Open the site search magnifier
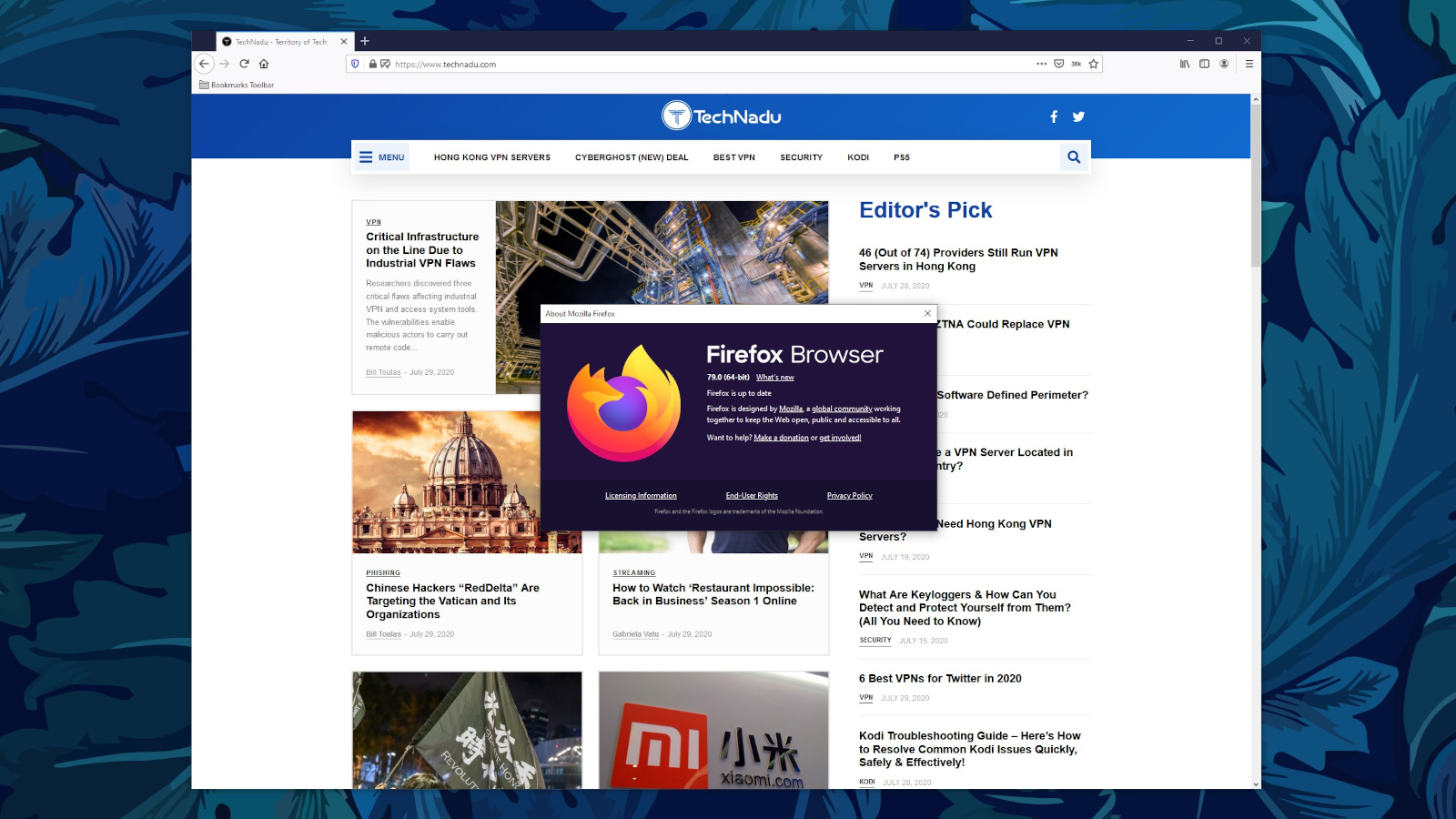This screenshot has width=1456, height=819. 1074,157
